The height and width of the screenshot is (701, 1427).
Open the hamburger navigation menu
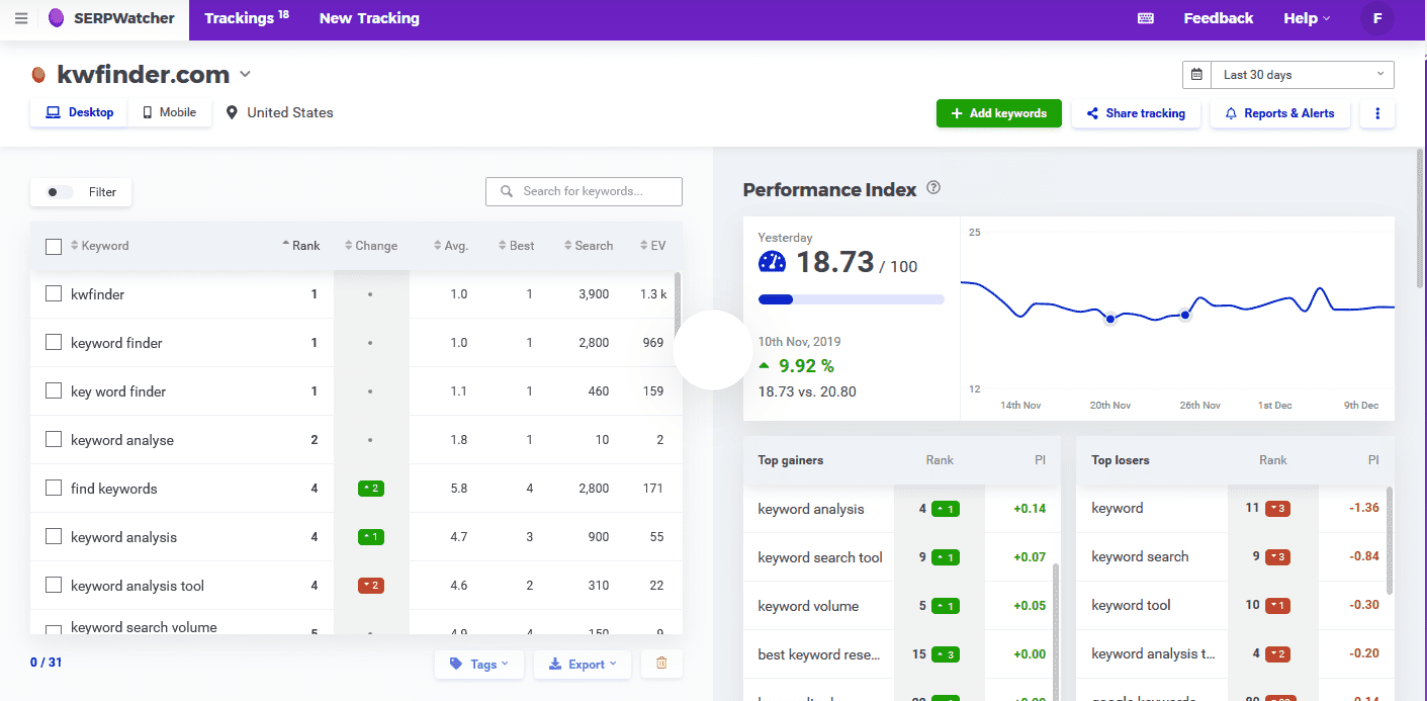point(20,19)
